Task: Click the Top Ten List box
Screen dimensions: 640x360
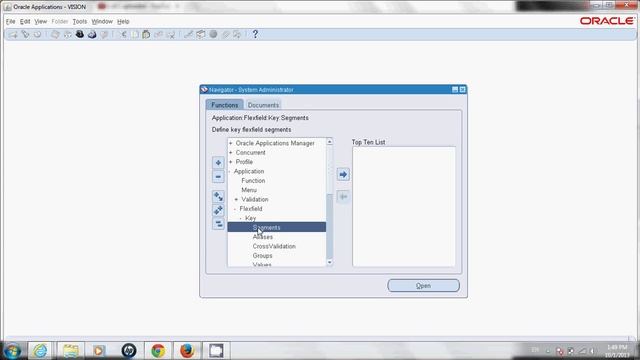Action: (404, 207)
